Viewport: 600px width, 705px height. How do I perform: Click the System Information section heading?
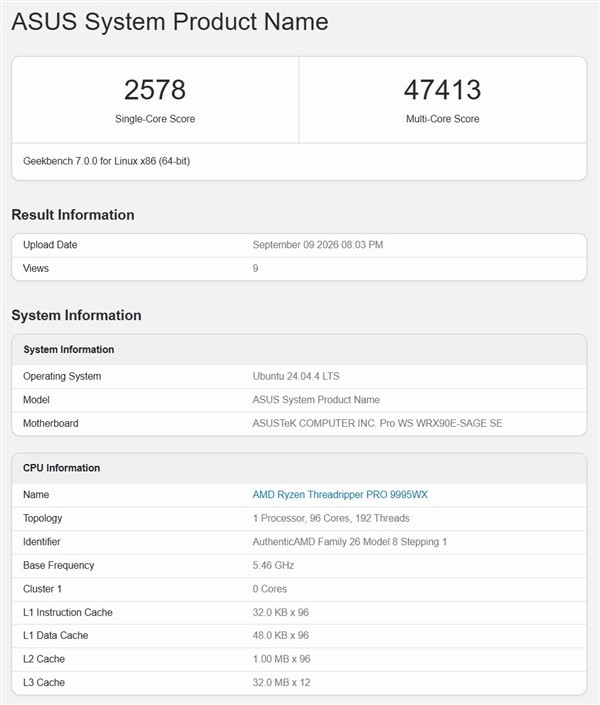[76, 315]
